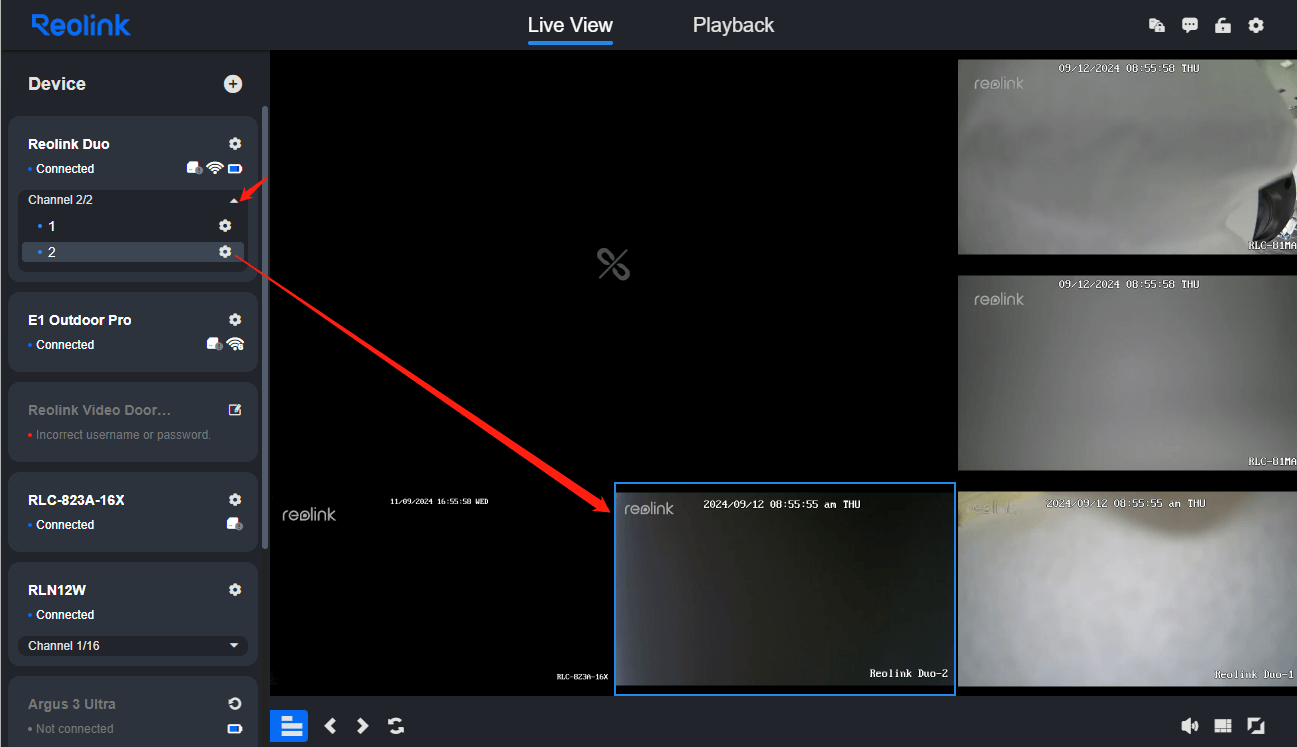Select channel 2 of Reolink Duo

click(132, 252)
